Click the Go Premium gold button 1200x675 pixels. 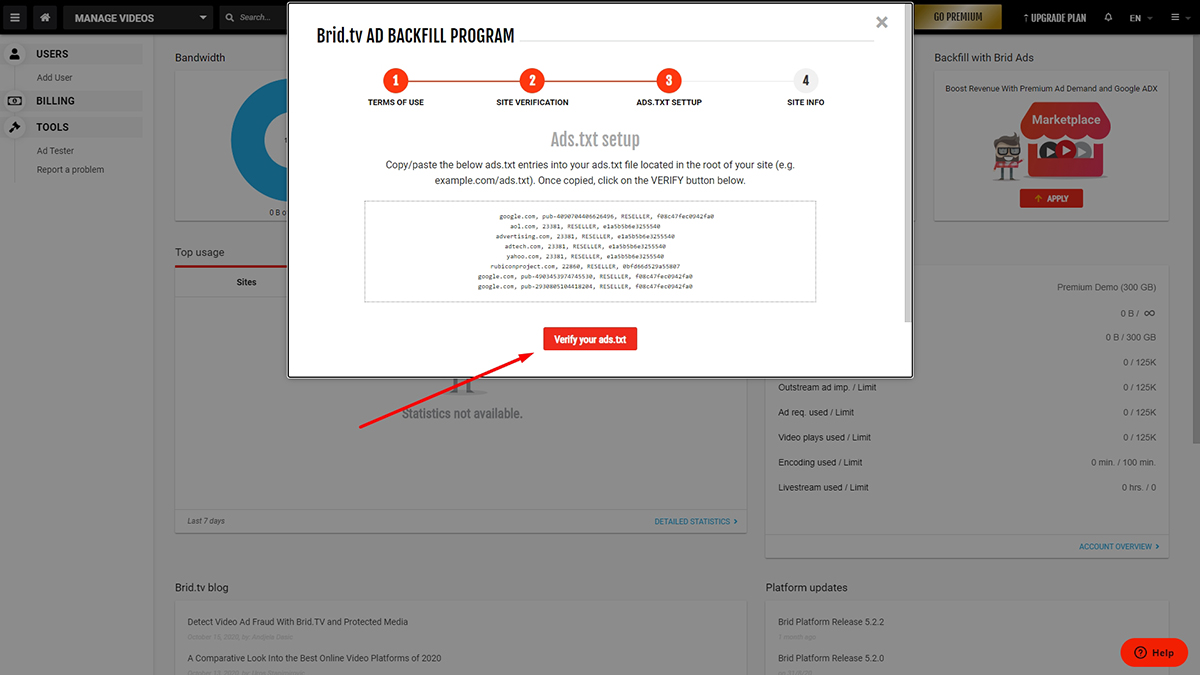957,17
